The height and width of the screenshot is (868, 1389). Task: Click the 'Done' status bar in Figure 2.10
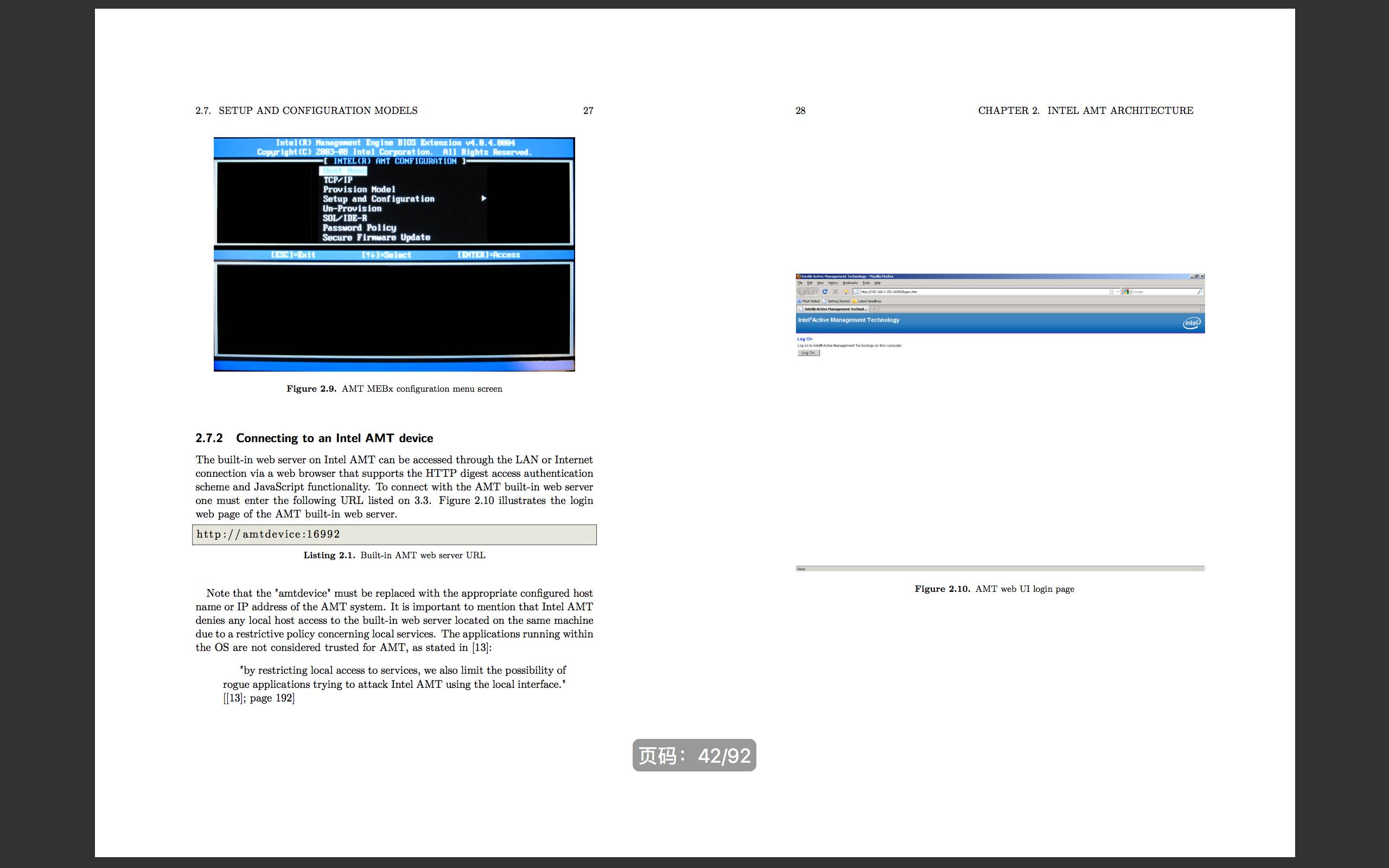point(1000,569)
